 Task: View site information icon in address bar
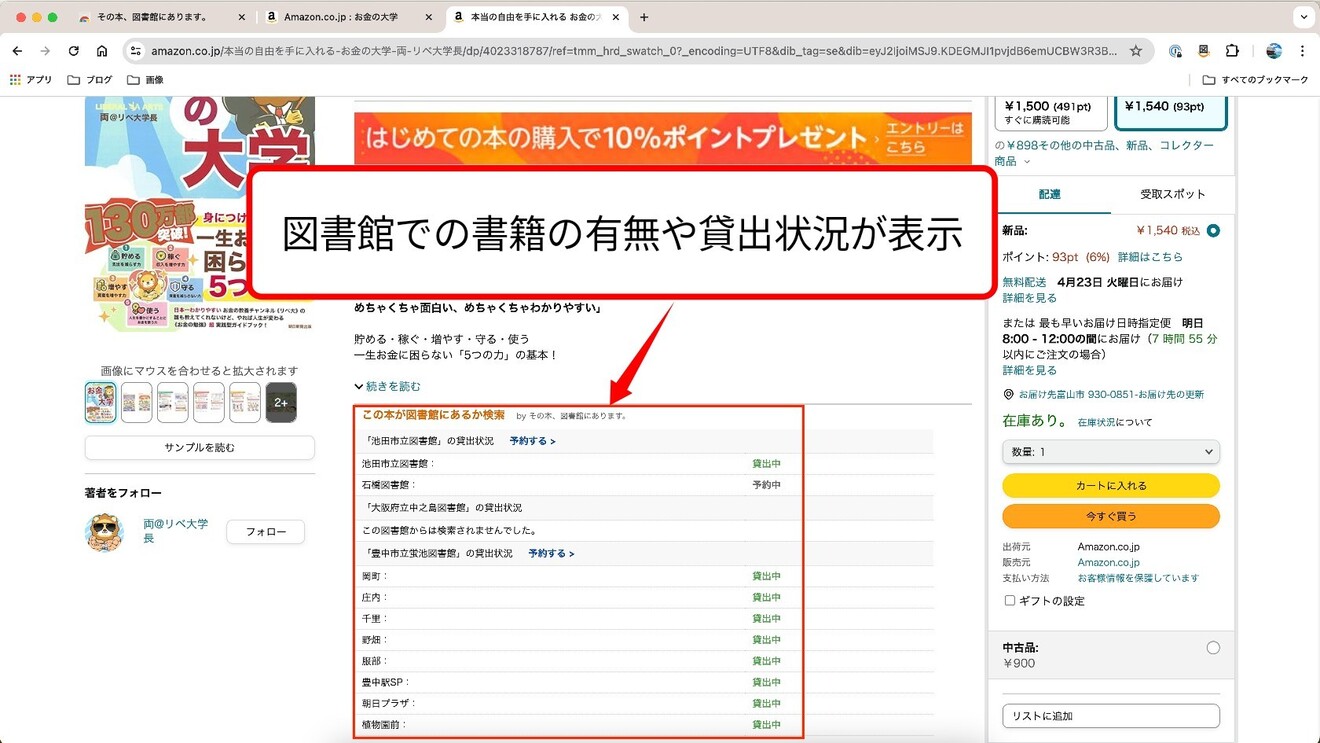pos(136,51)
